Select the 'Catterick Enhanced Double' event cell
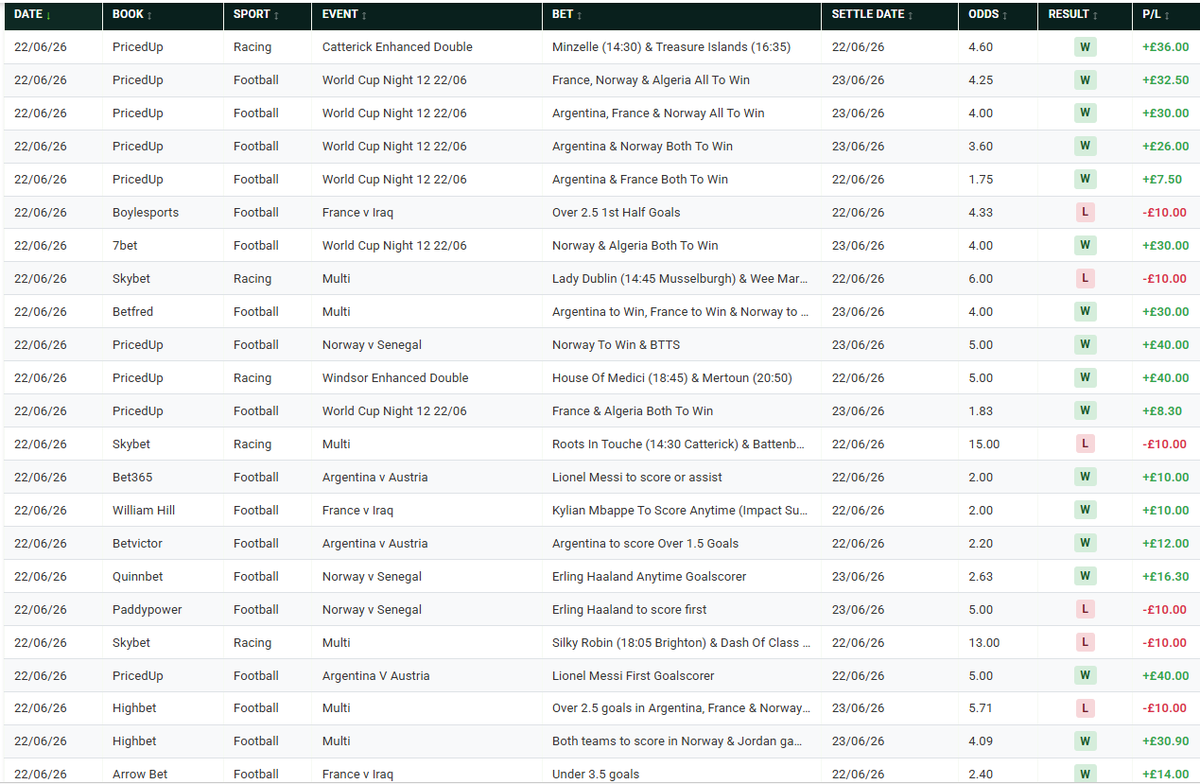The width and height of the screenshot is (1200, 784). click(397, 47)
